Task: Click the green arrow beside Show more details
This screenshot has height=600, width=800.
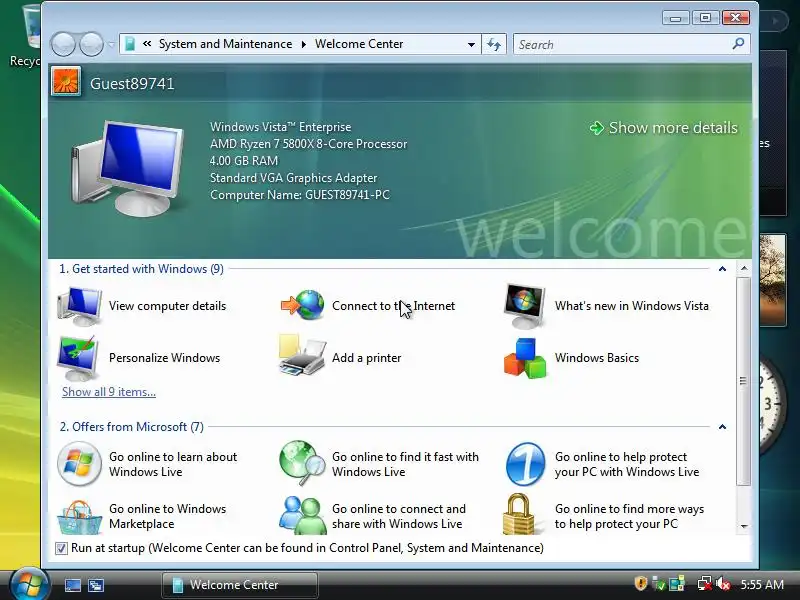Action: coord(596,128)
